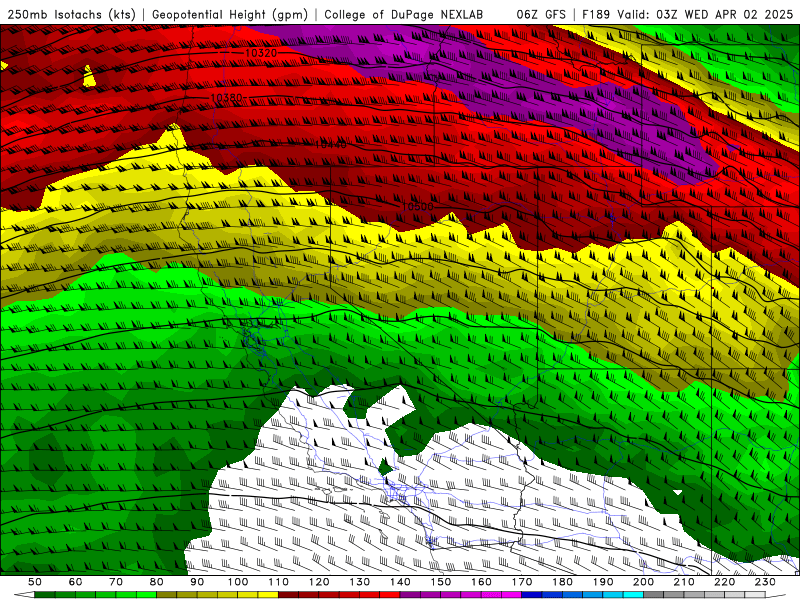
Task: Click the 120 value on the color scale
Action: point(319,582)
